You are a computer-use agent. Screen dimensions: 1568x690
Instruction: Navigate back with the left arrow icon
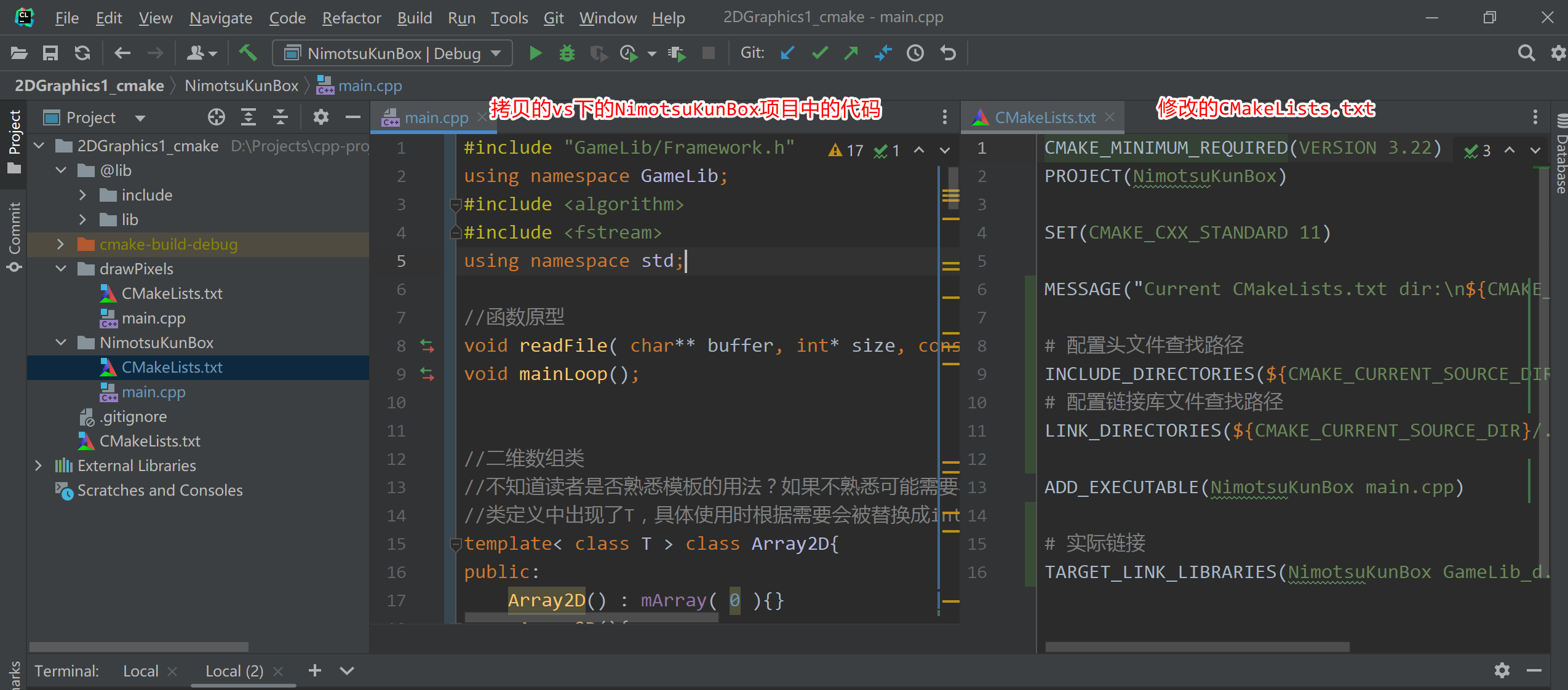tap(122, 54)
